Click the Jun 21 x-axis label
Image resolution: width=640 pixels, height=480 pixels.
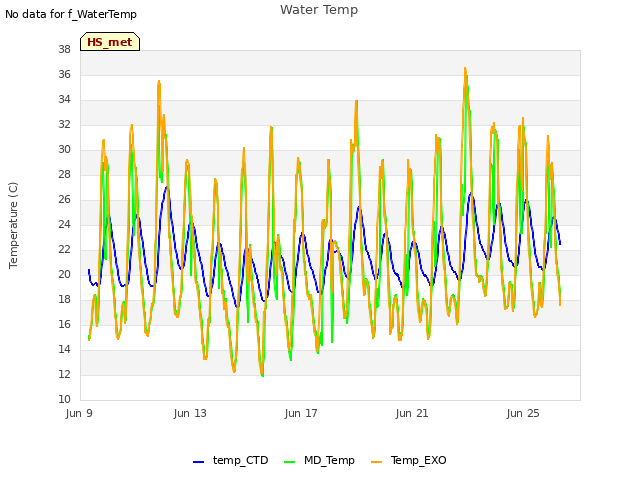tap(412, 413)
